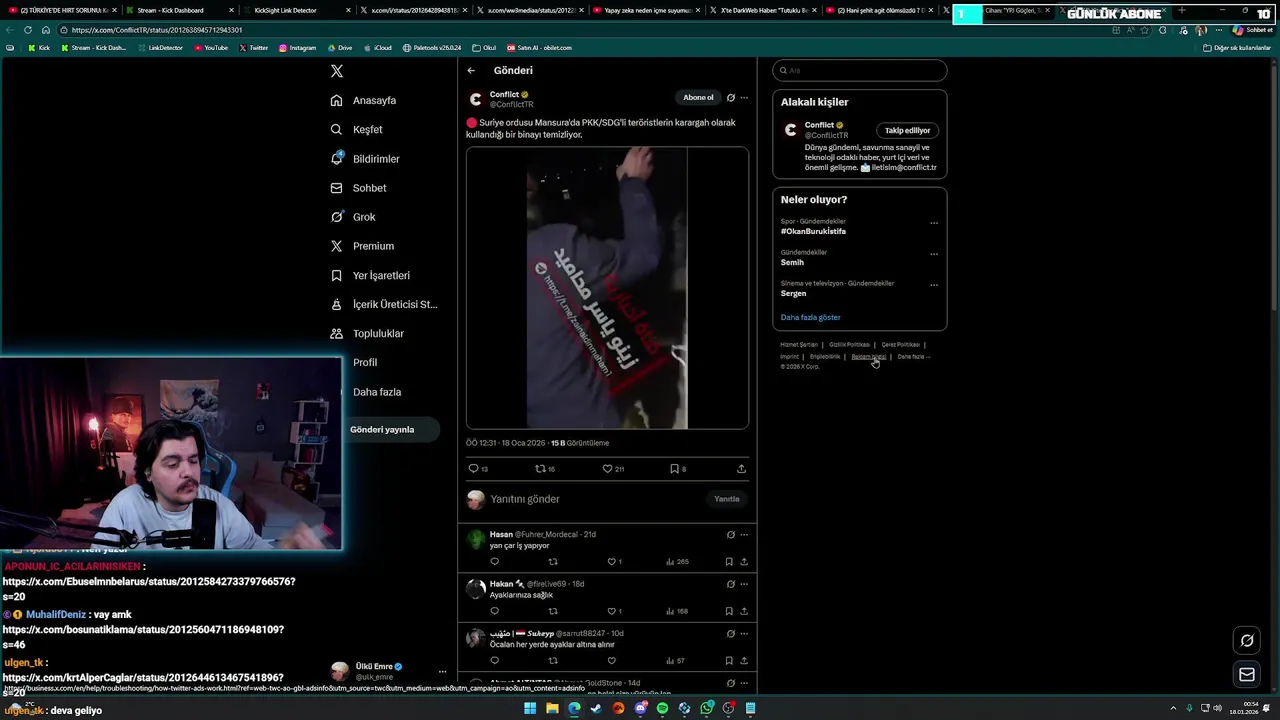The width and height of the screenshot is (1280, 720).
Task: Open floating messages envelope button
Action: (x=1247, y=675)
